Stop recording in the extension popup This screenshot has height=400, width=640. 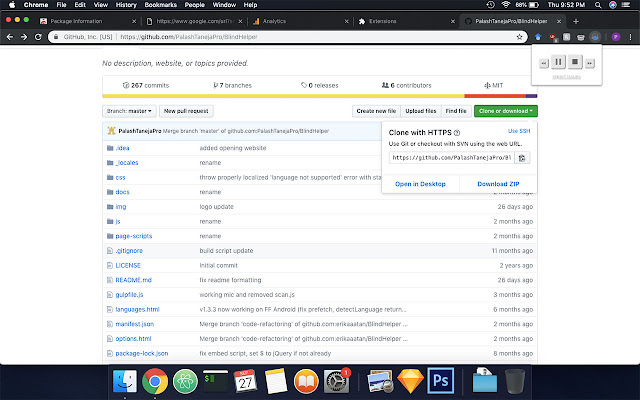pyautogui.click(x=575, y=62)
